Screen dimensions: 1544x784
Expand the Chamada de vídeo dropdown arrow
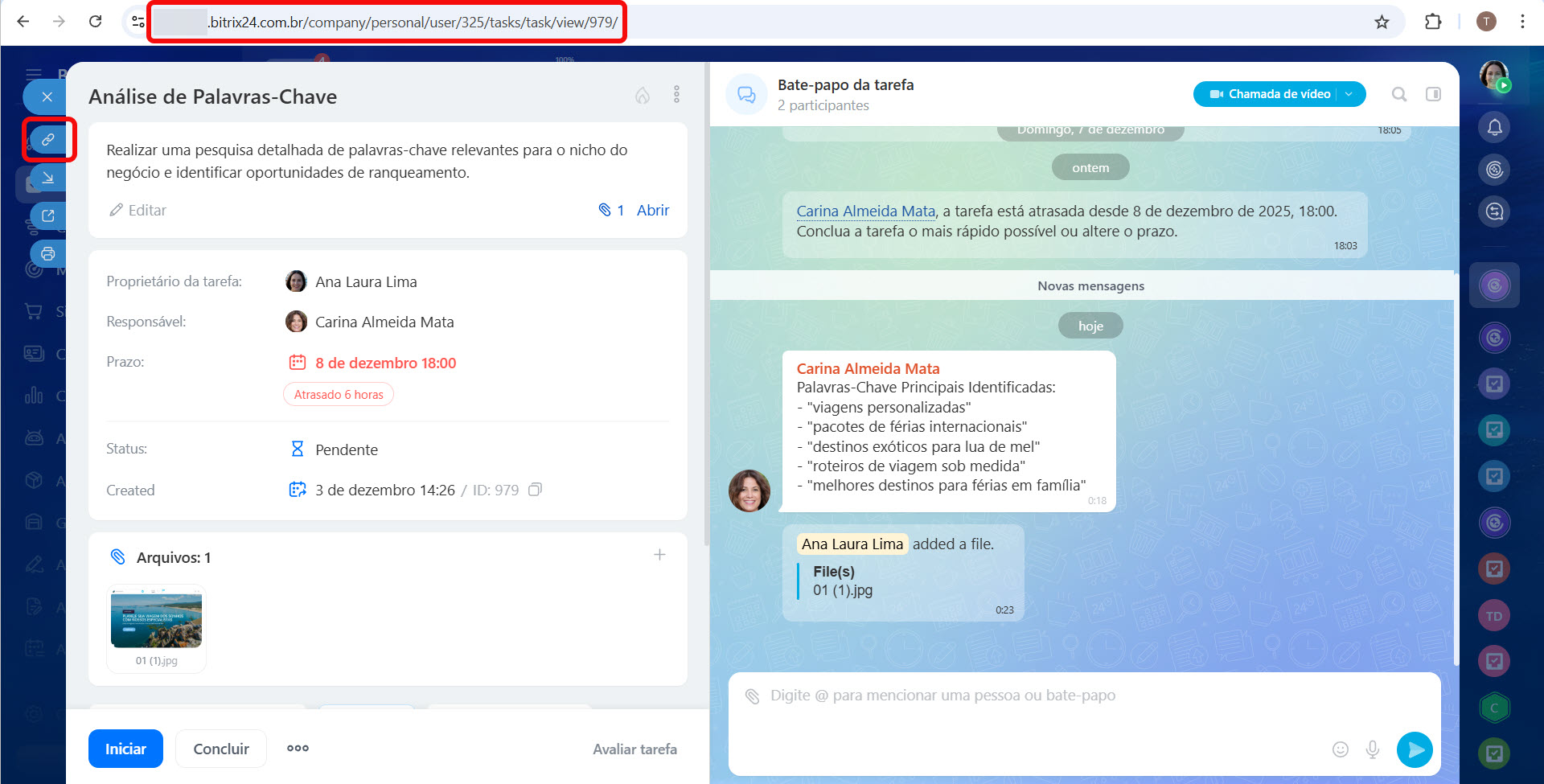pyautogui.click(x=1349, y=94)
